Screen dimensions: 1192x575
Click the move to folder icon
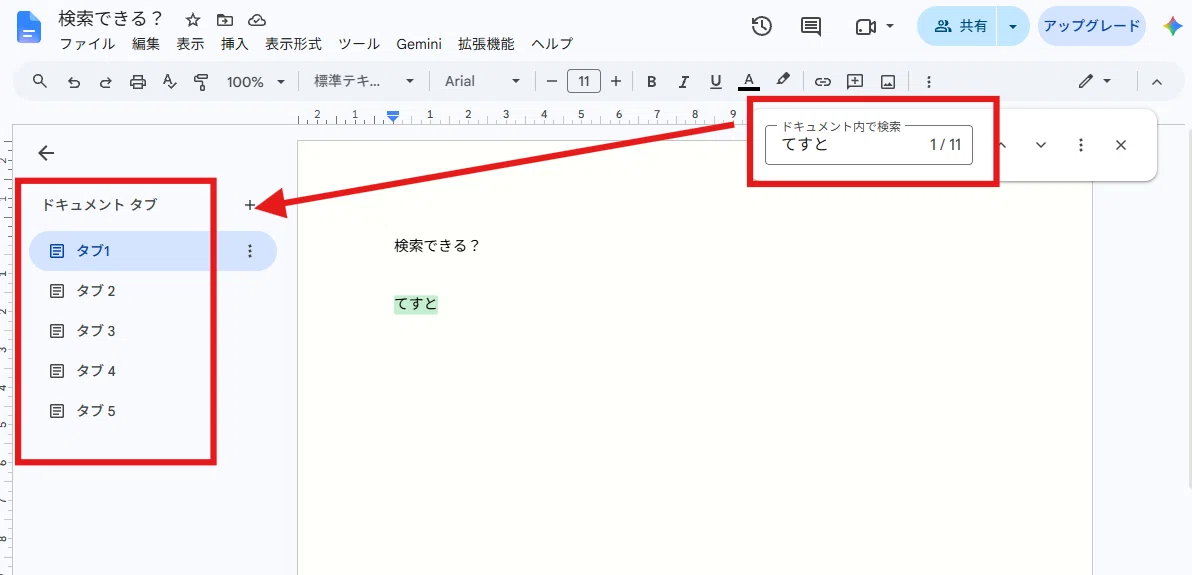[x=225, y=20]
